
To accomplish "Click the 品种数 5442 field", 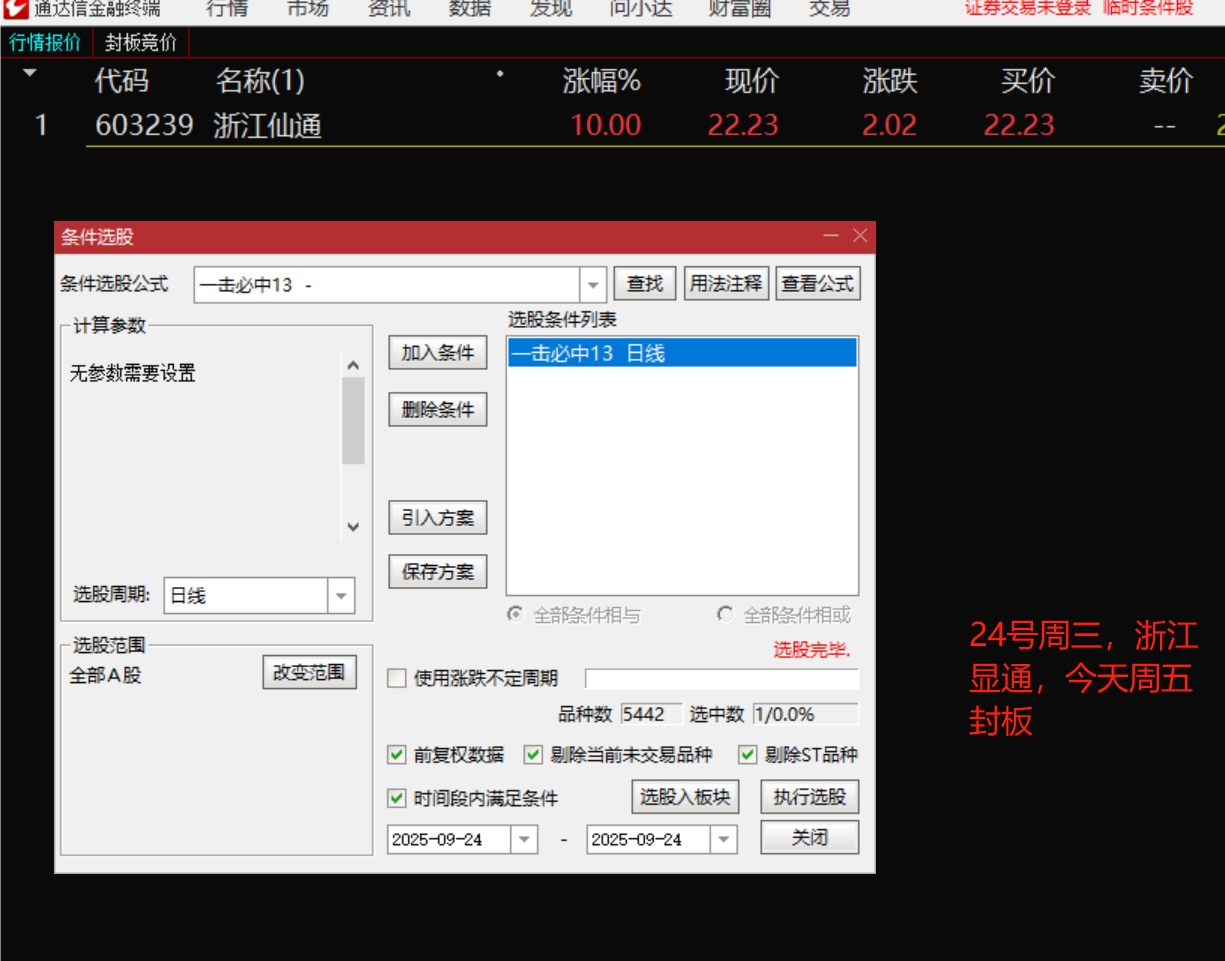I will [x=651, y=714].
